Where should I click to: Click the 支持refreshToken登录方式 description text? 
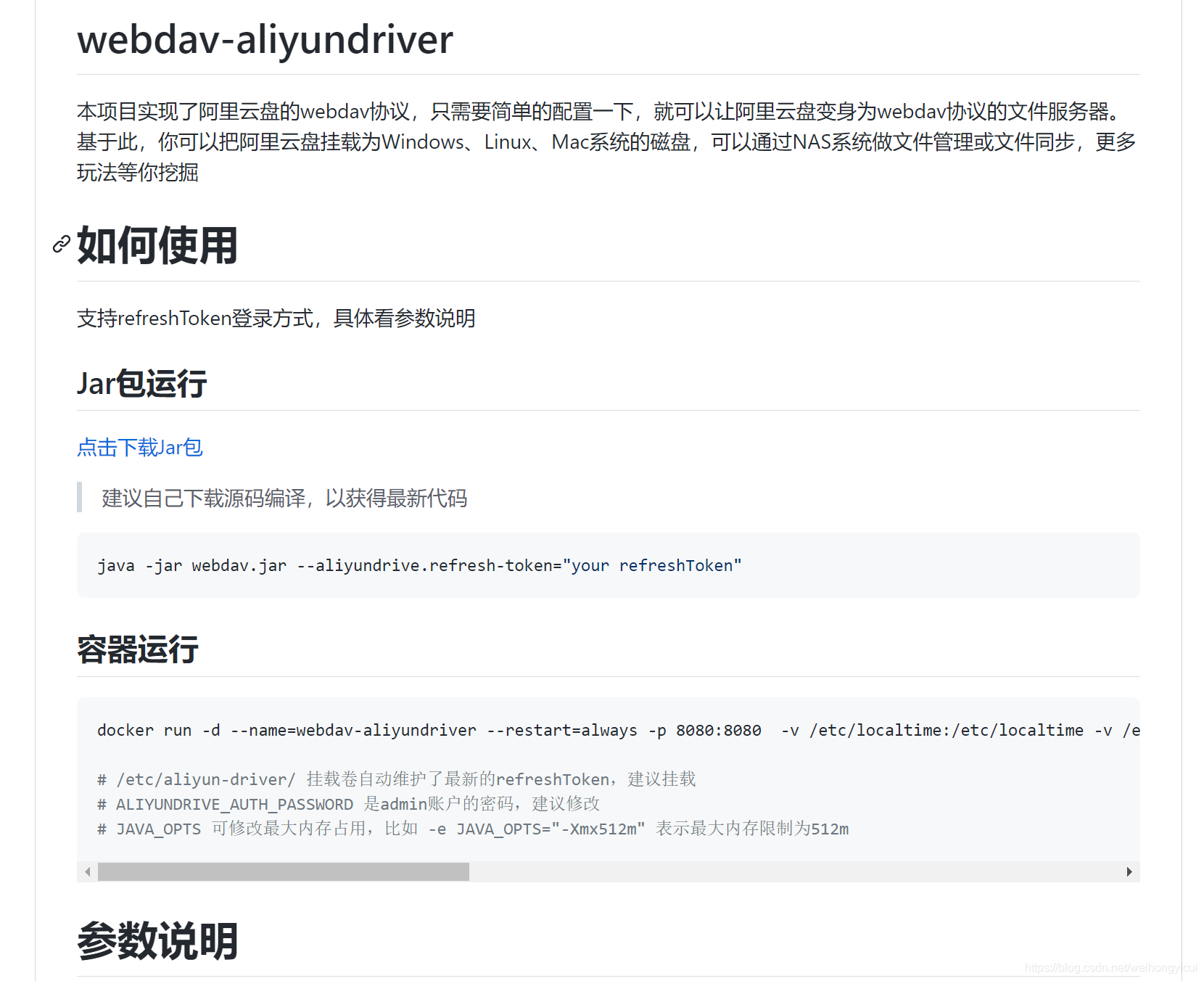[x=276, y=319]
